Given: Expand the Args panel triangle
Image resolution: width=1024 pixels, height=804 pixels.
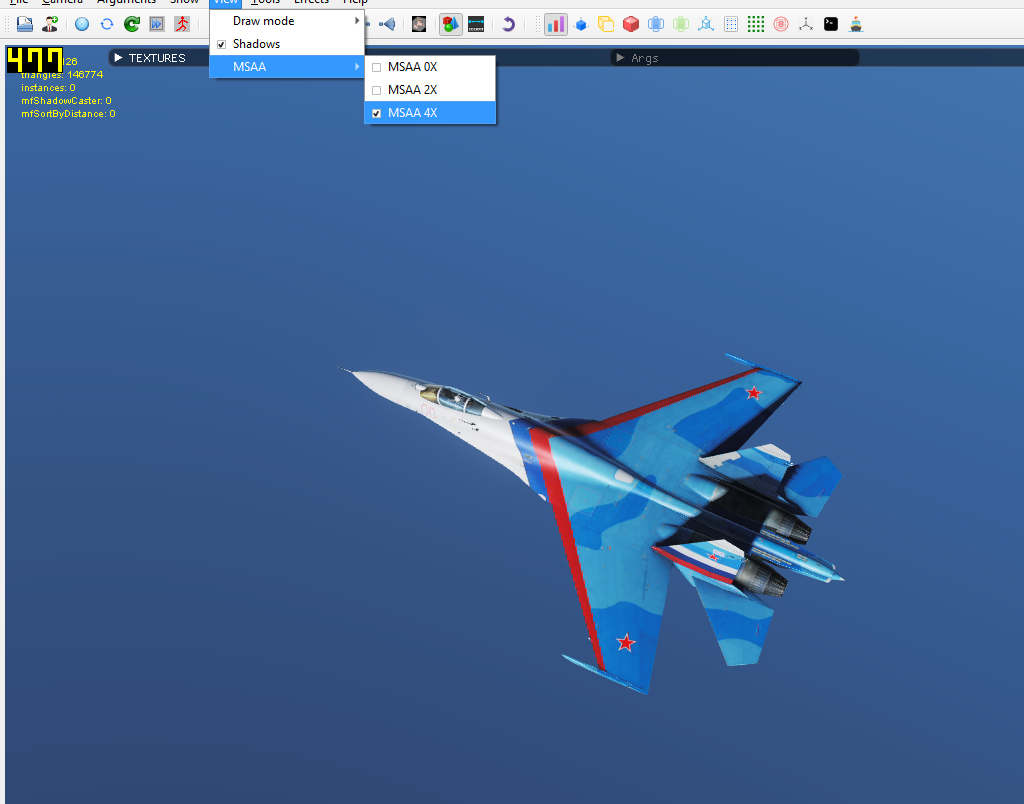Looking at the screenshot, I should point(620,58).
